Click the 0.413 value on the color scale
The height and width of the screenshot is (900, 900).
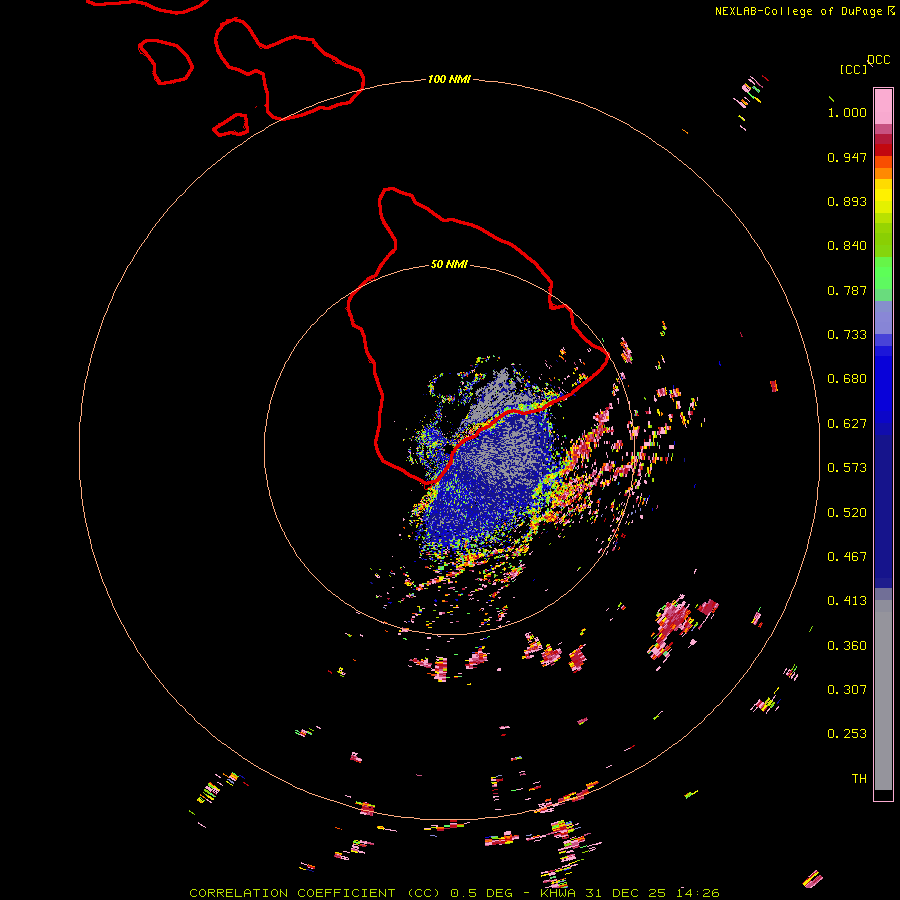(x=847, y=601)
